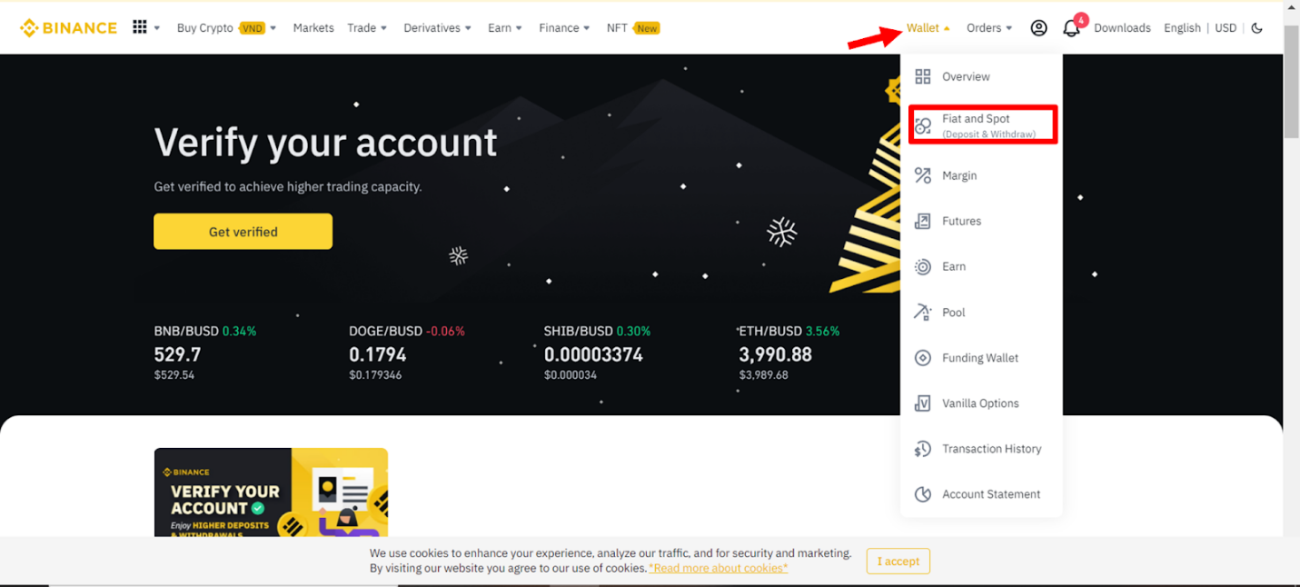Image resolution: width=1300 pixels, height=587 pixels.
Task: Click the Funding Wallet icon
Action: click(x=922, y=358)
